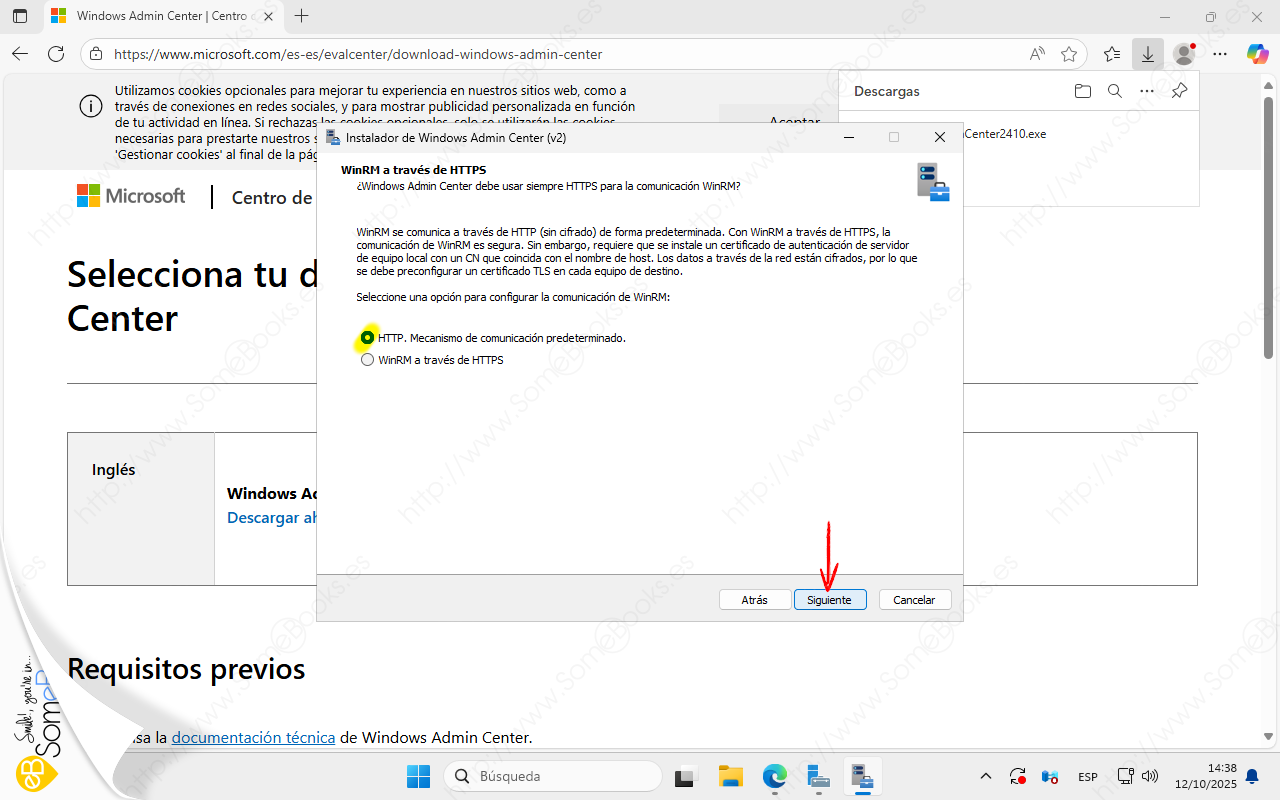Screen dimensions: 1280x800
Task: Open documentación técnica link
Action: [253, 737]
